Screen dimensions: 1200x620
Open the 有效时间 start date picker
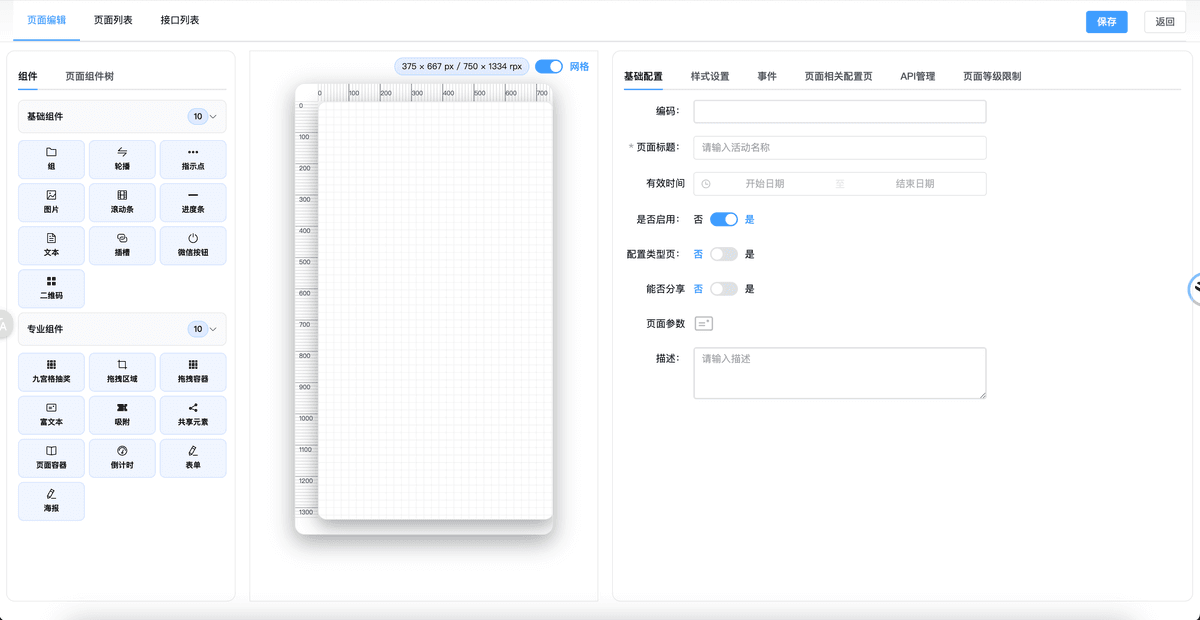pos(764,184)
